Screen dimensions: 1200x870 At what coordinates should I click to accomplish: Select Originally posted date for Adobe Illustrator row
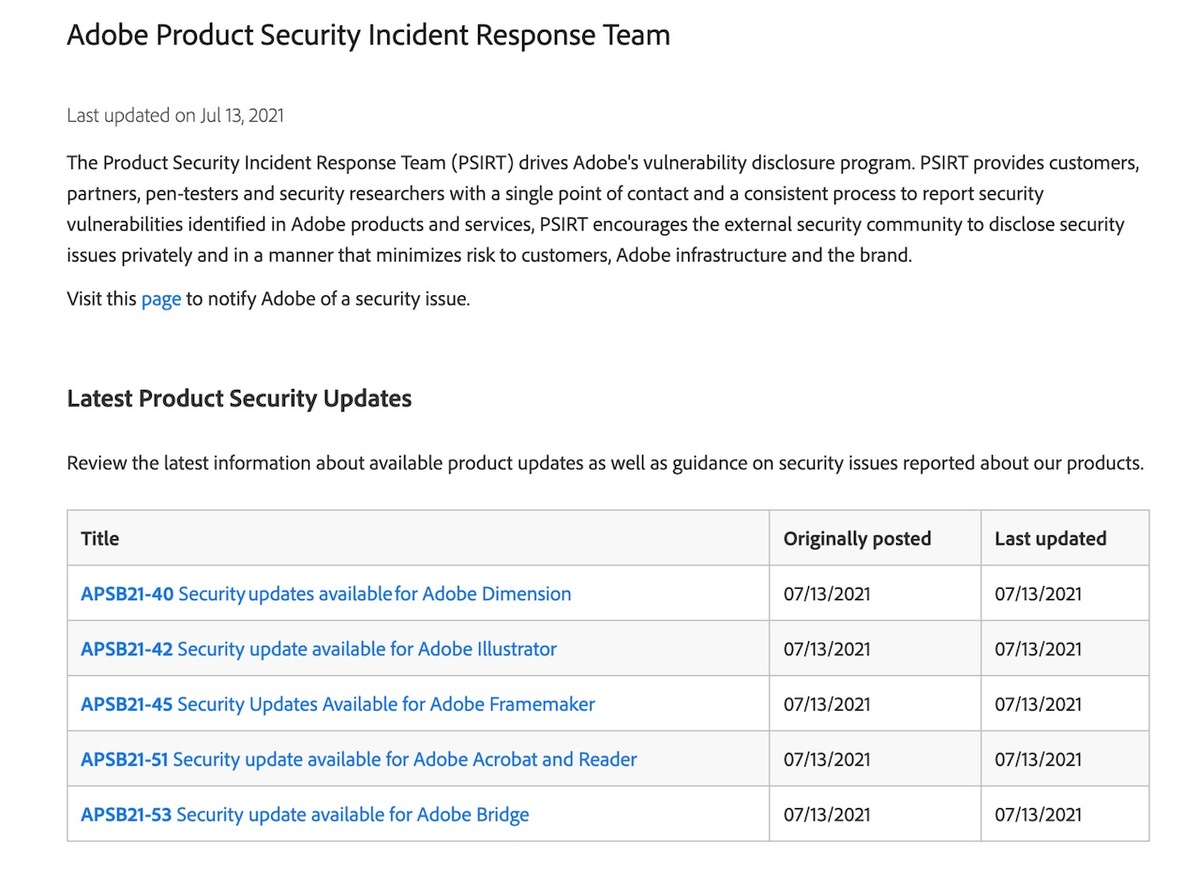pyautogui.click(x=827, y=649)
